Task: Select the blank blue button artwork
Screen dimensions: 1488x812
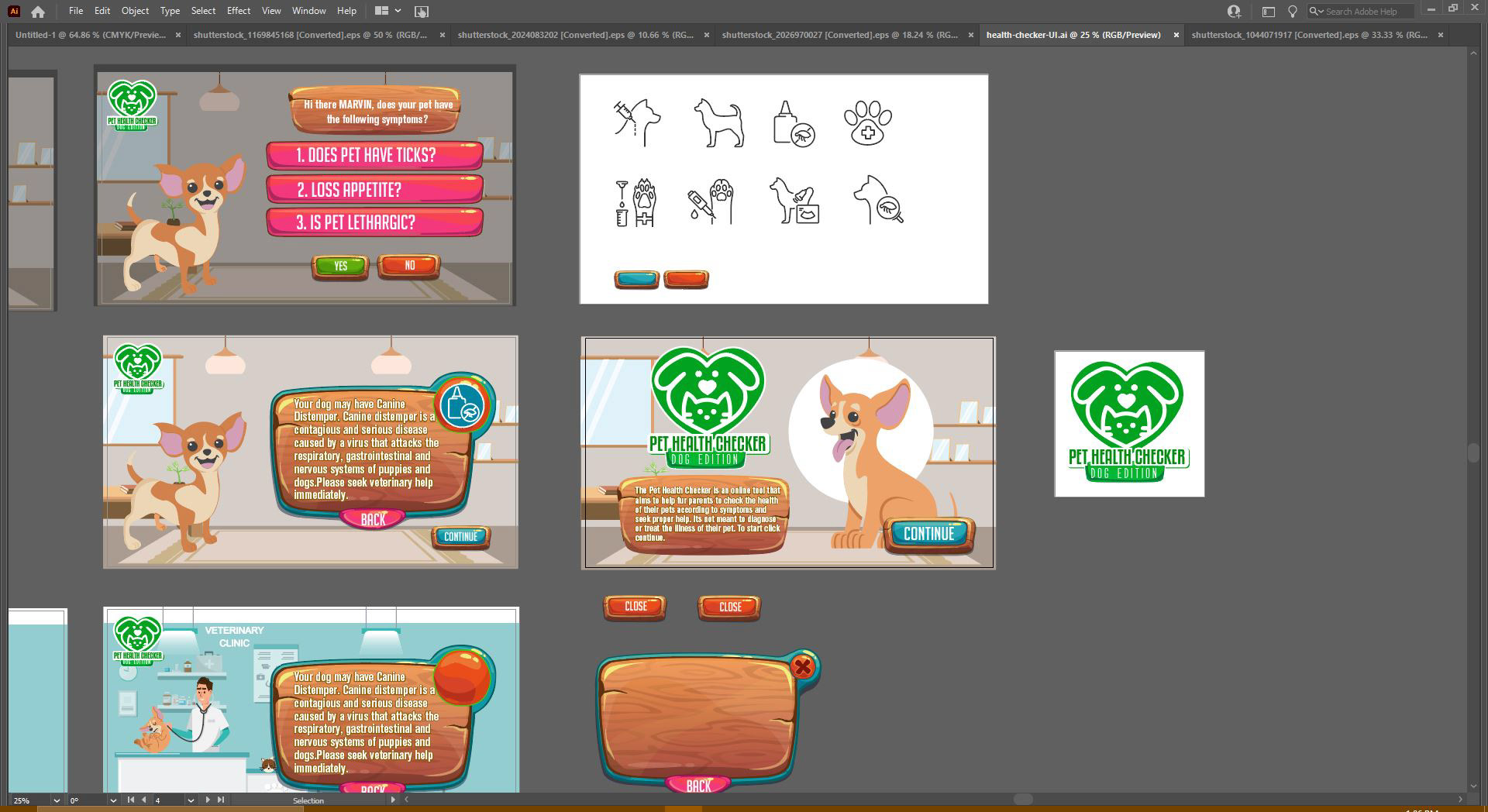Action: tap(636, 279)
